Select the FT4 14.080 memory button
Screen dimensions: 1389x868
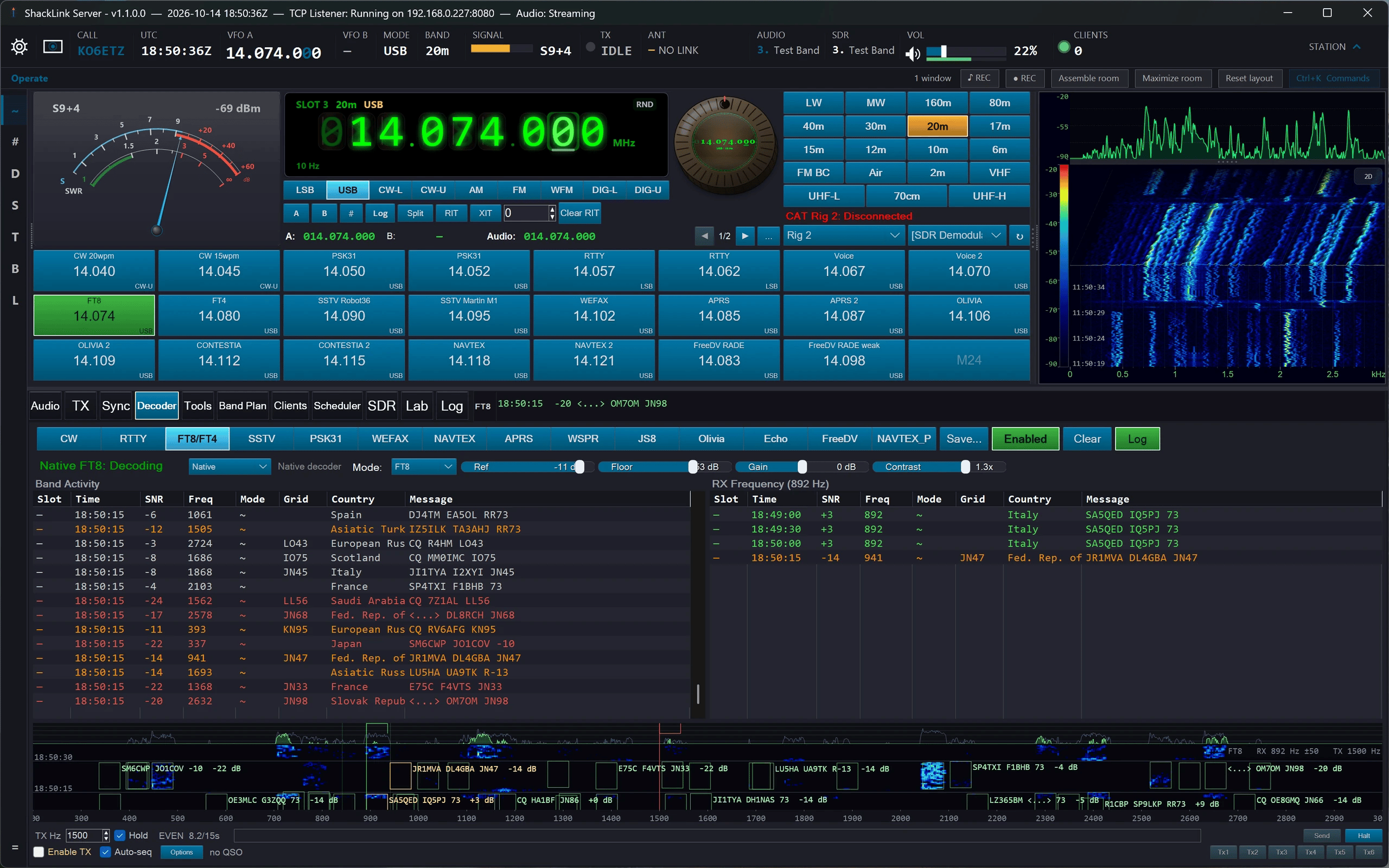(x=219, y=315)
